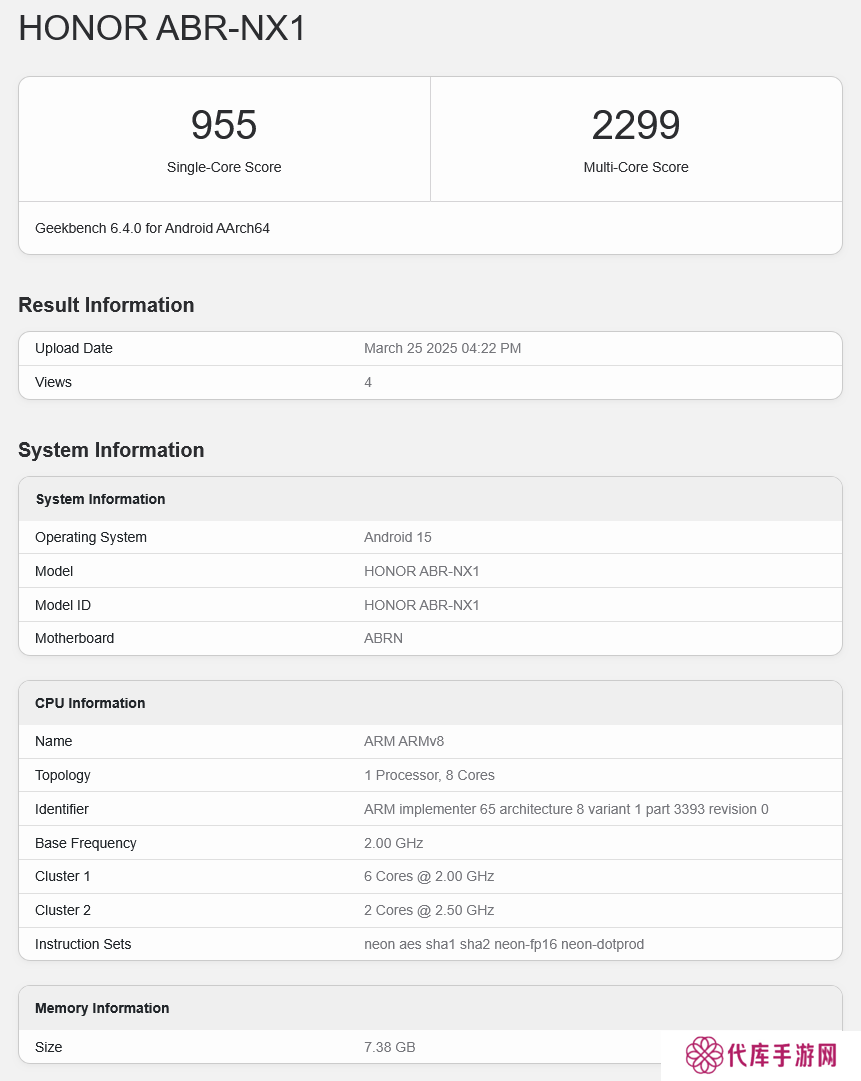Click the Topology row label
The width and height of the screenshot is (861, 1081).
(63, 775)
